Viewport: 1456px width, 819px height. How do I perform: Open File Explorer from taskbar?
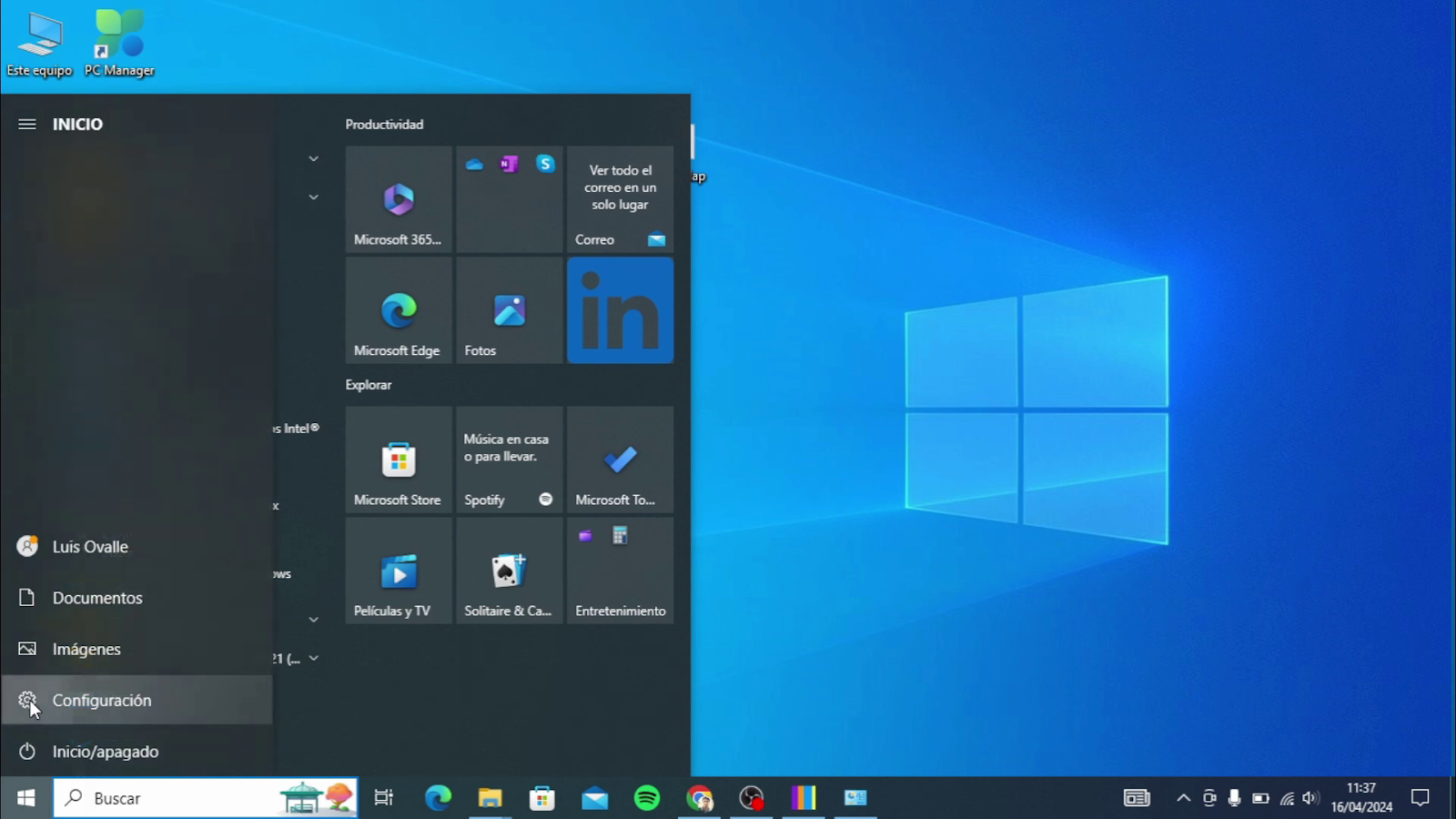coord(490,798)
